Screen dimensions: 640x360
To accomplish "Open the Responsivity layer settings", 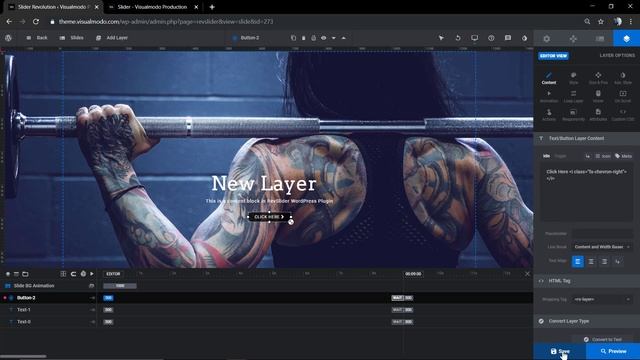I will click(573, 115).
